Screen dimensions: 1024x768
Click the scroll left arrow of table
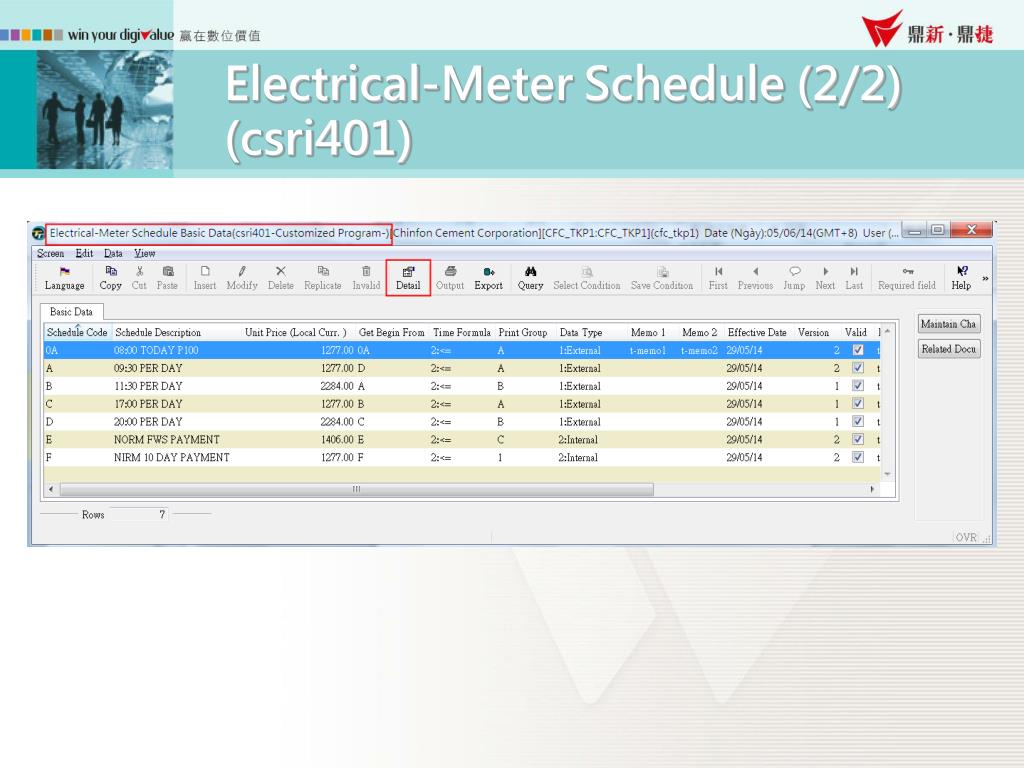pos(51,489)
